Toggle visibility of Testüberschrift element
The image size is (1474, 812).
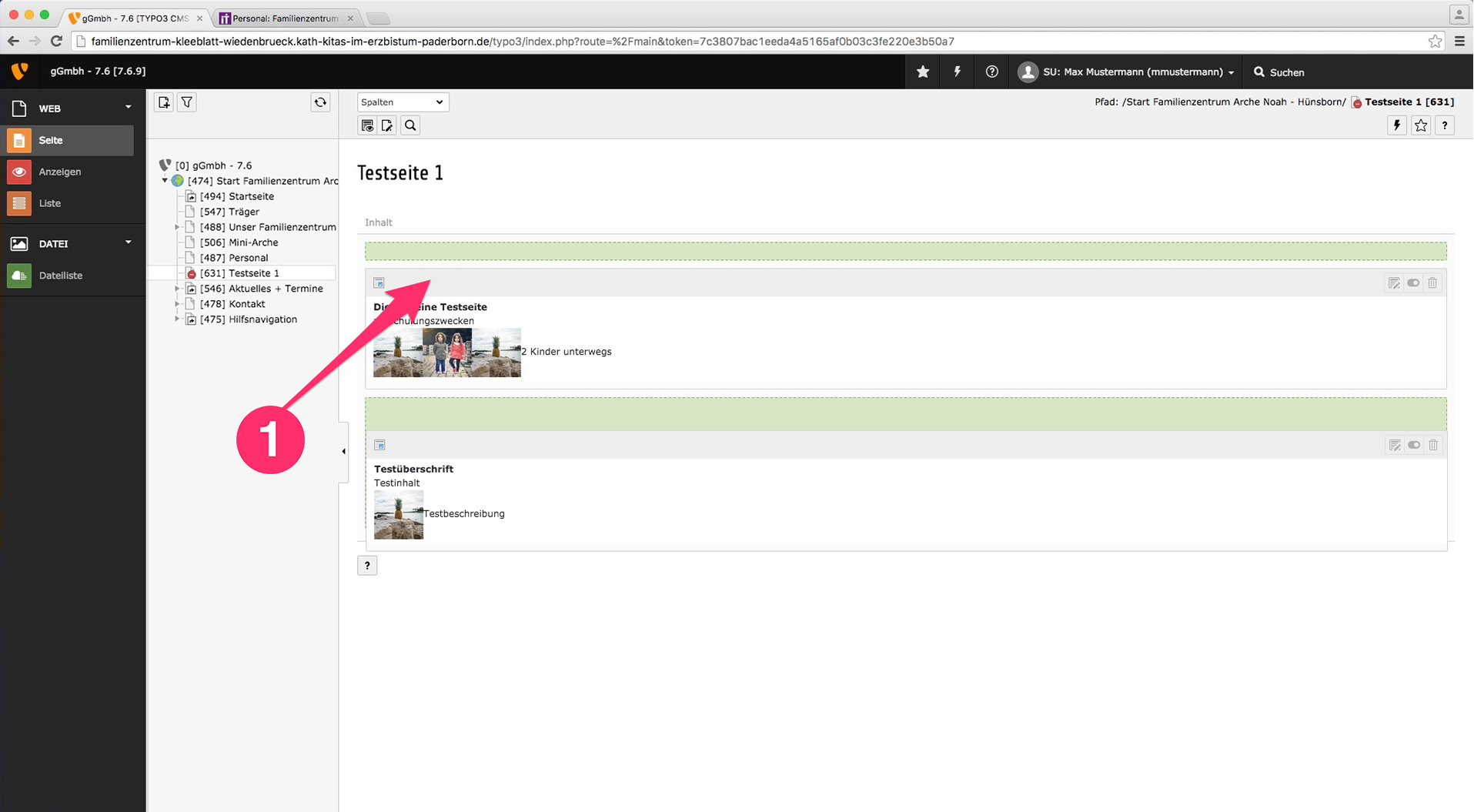click(1414, 445)
